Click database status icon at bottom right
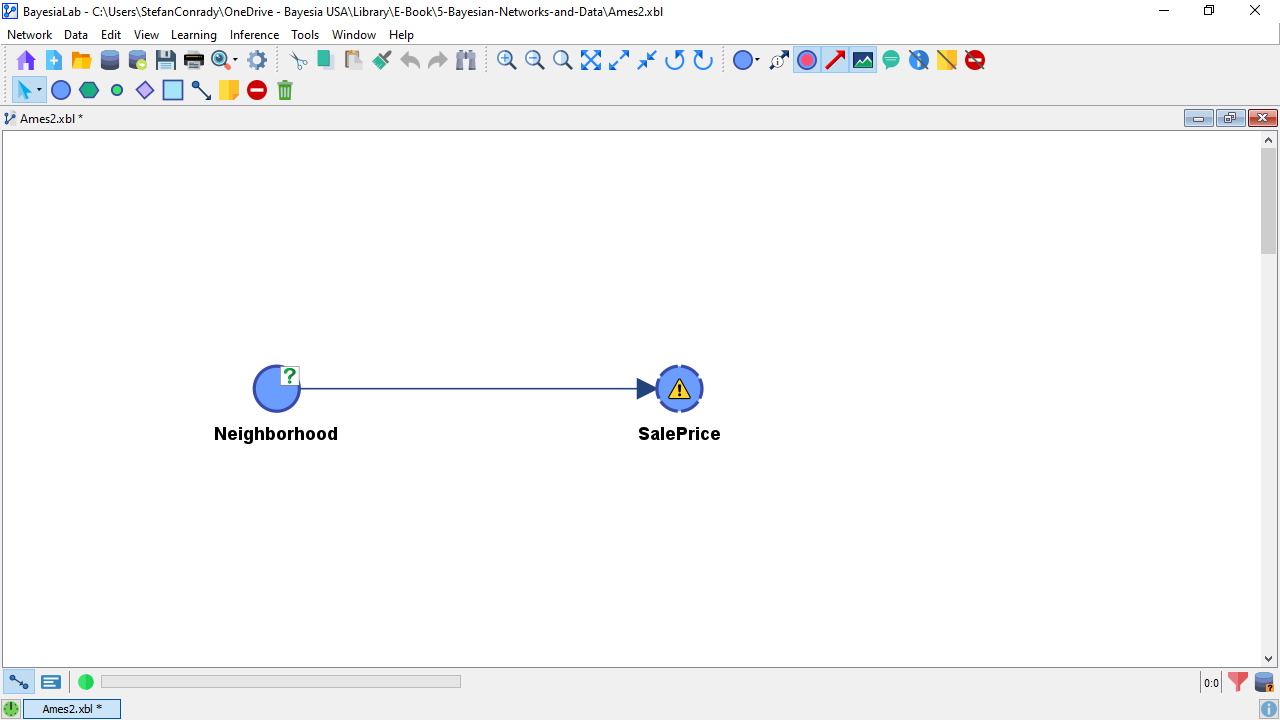 [x=1265, y=682]
